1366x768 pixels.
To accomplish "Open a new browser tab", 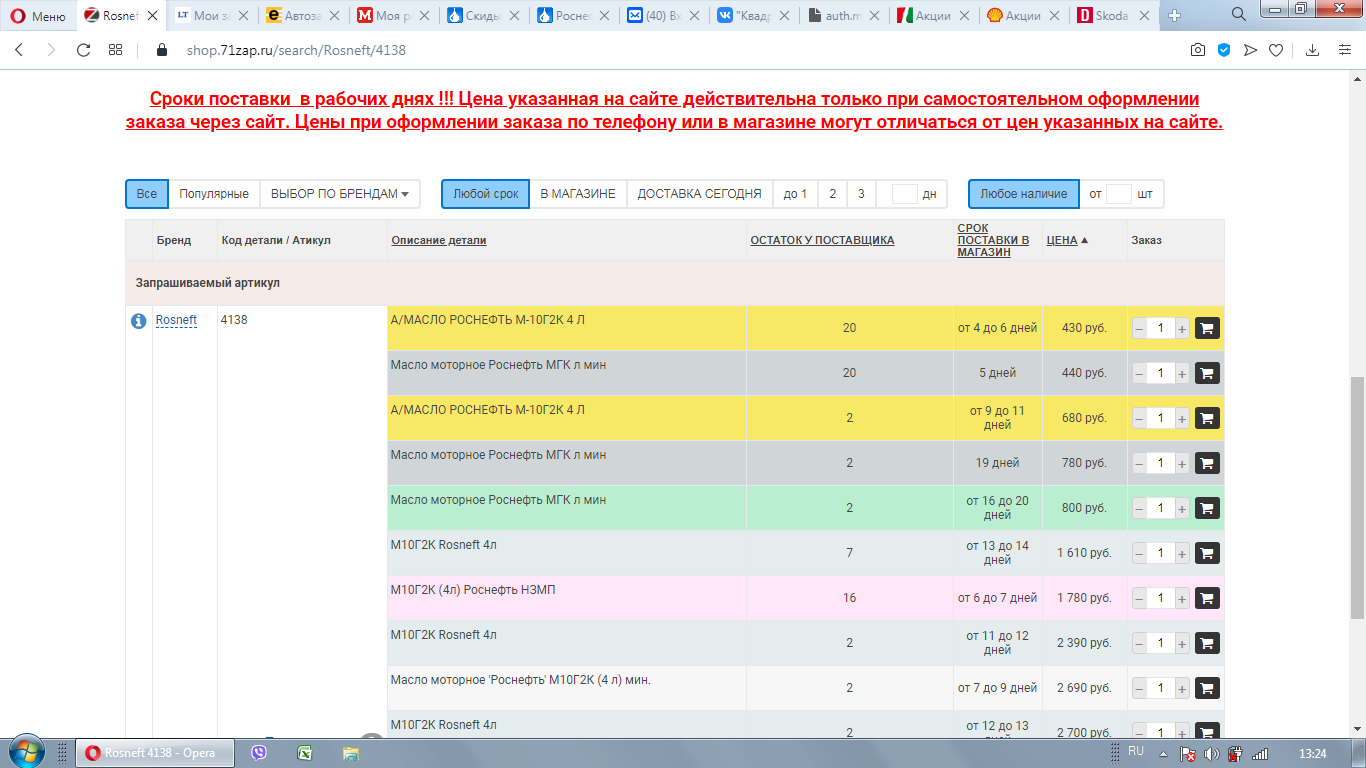I will 1175,15.
